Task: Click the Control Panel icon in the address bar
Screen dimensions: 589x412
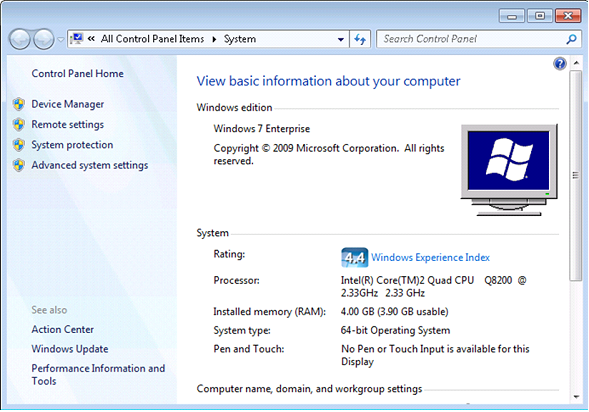Action: 76,39
